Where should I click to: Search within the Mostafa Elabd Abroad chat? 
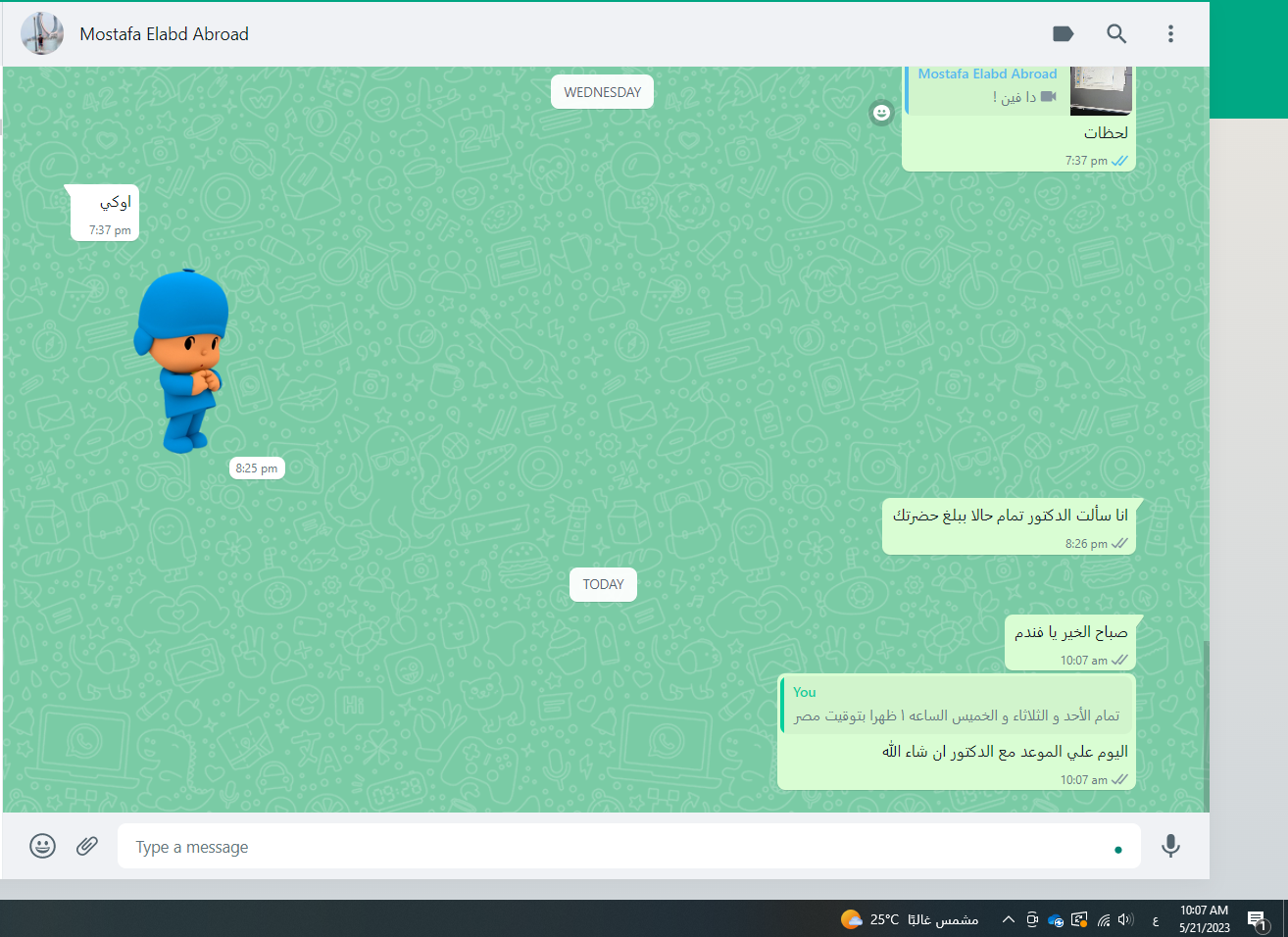tap(1116, 34)
